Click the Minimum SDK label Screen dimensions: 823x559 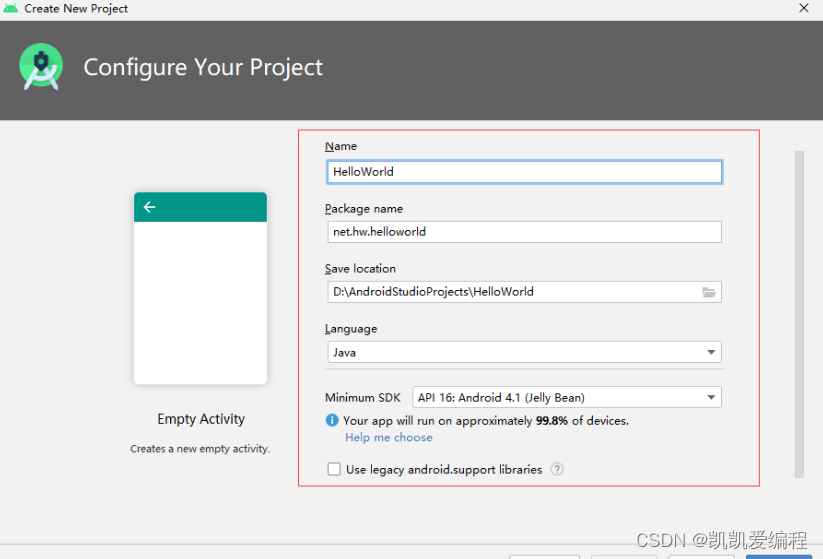(363, 397)
